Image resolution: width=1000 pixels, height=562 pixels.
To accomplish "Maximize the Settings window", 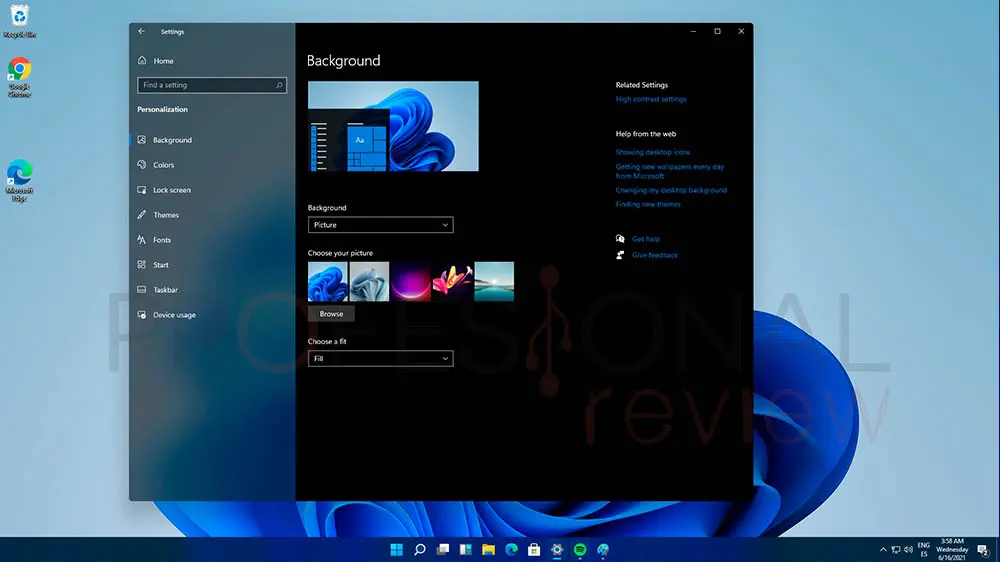I will (x=717, y=31).
